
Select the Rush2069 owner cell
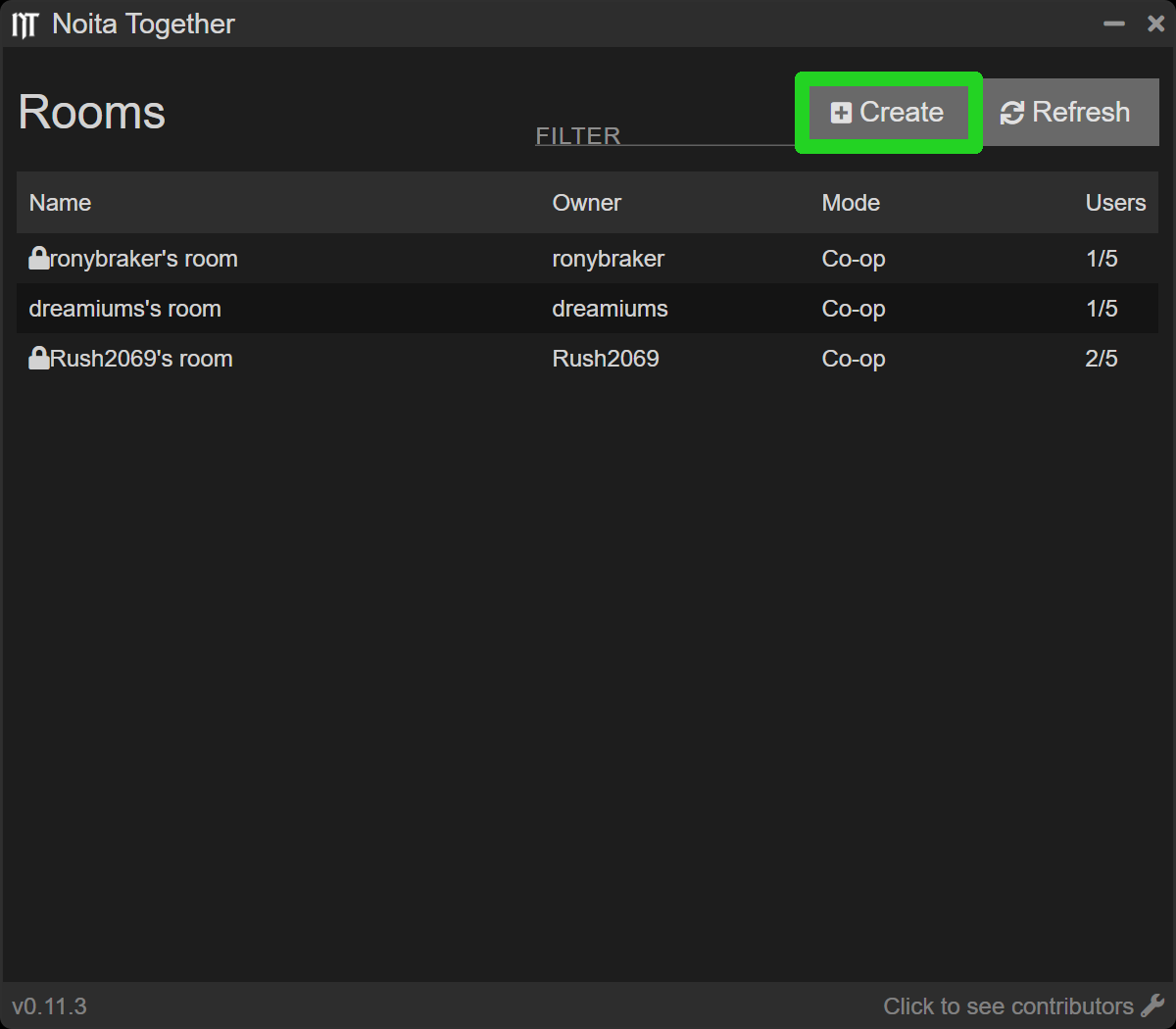pos(606,359)
